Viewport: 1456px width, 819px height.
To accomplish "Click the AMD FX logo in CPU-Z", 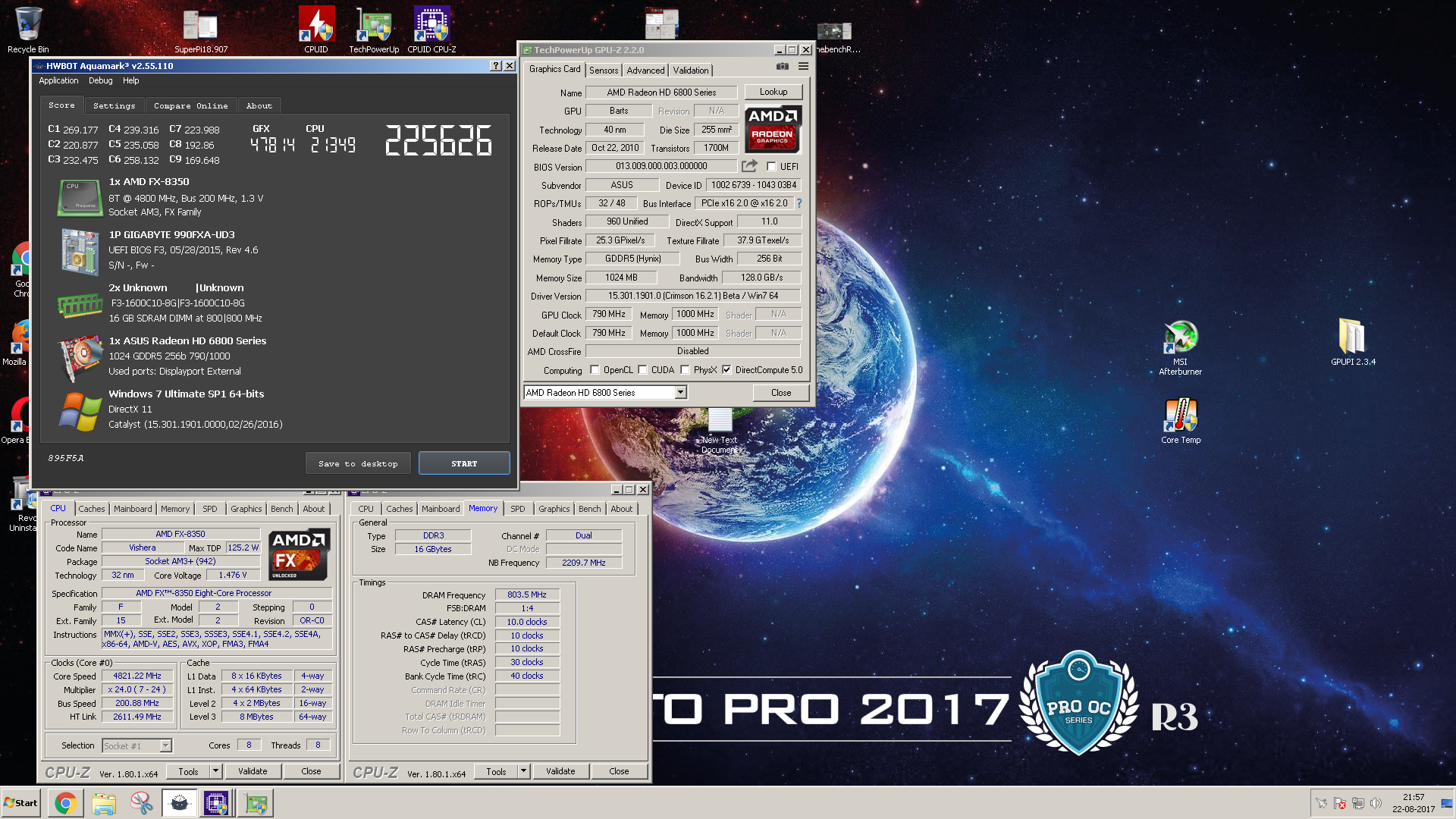I will 299,554.
